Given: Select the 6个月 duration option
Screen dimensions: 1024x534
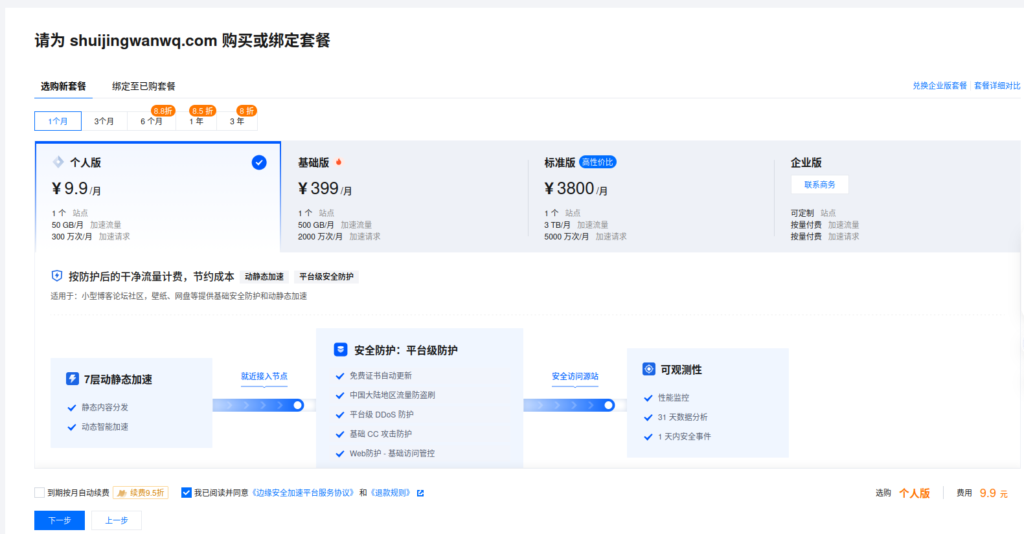Looking at the screenshot, I should pyautogui.click(x=151, y=121).
